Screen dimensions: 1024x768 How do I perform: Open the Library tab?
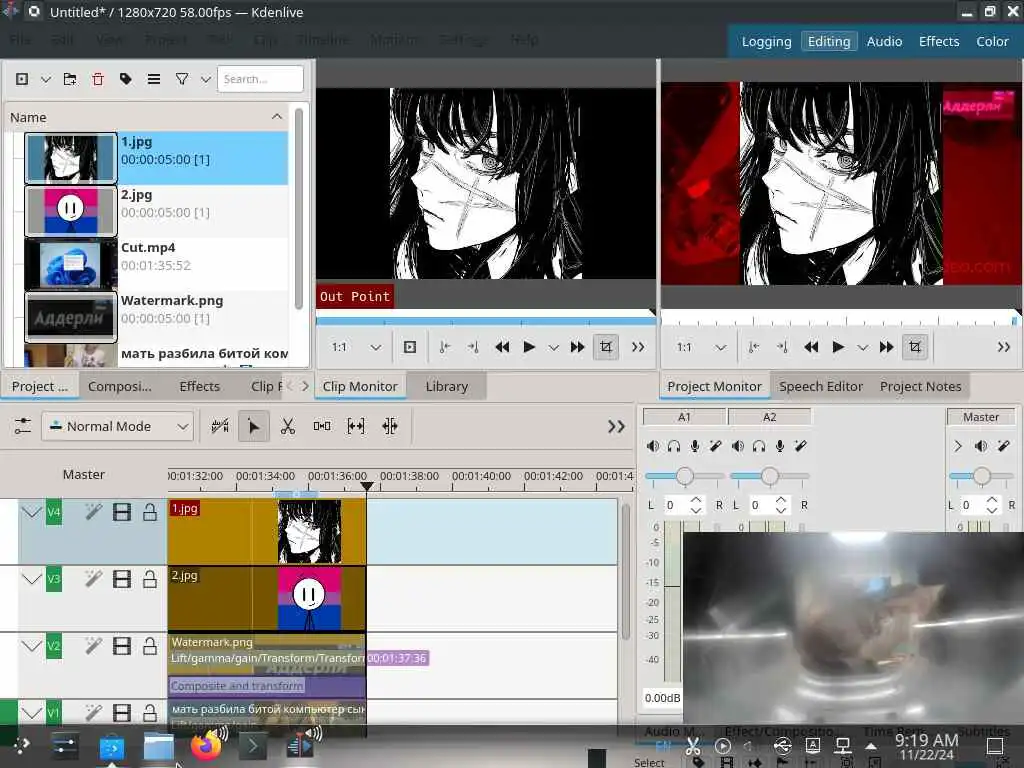447,387
